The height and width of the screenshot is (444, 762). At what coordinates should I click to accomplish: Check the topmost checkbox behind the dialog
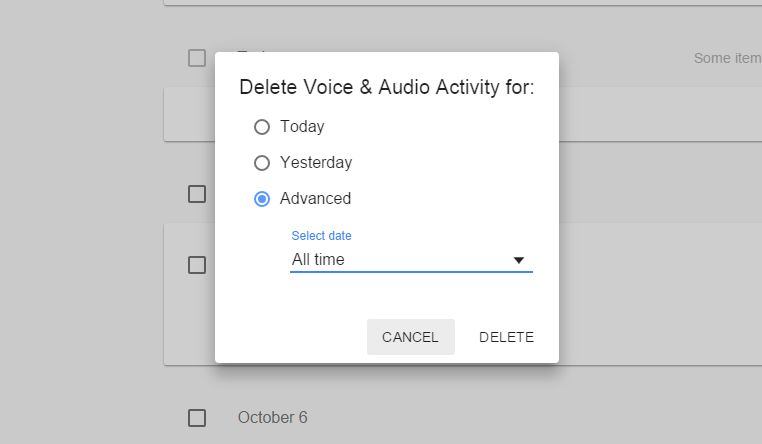pos(197,58)
